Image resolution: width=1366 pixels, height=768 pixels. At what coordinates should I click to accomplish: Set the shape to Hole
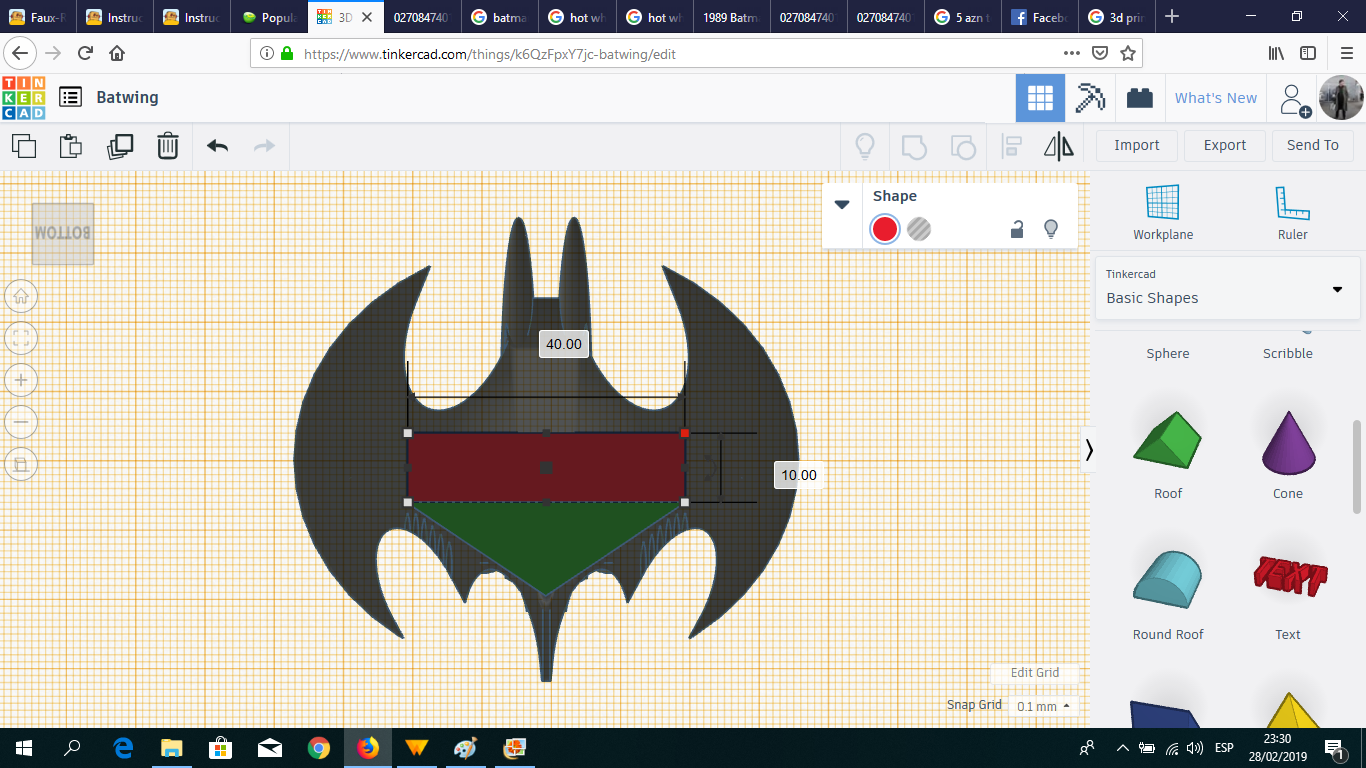click(x=919, y=229)
